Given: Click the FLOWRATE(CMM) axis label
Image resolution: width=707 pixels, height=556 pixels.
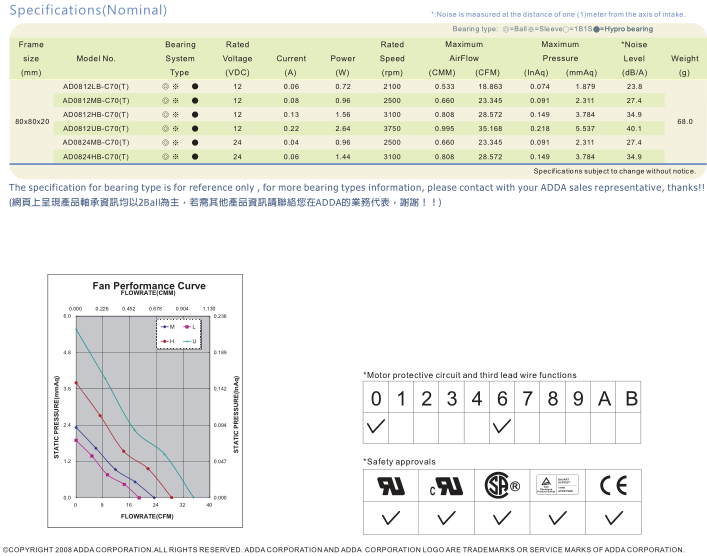Looking at the screenshot, I should pos(148,293).
